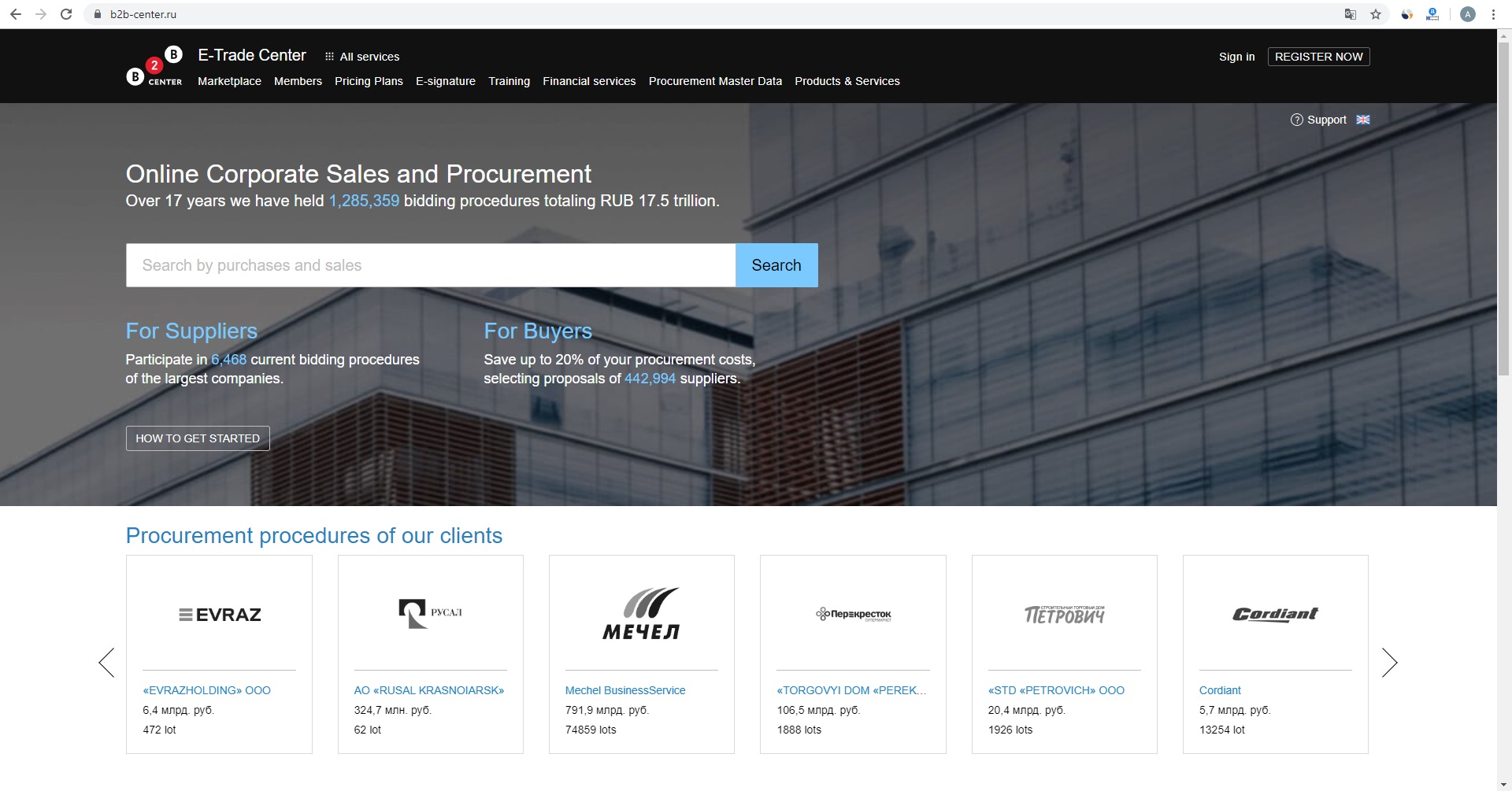Open the All services grid menu
Screen dimensions: 1512x791
coord(362,57)
